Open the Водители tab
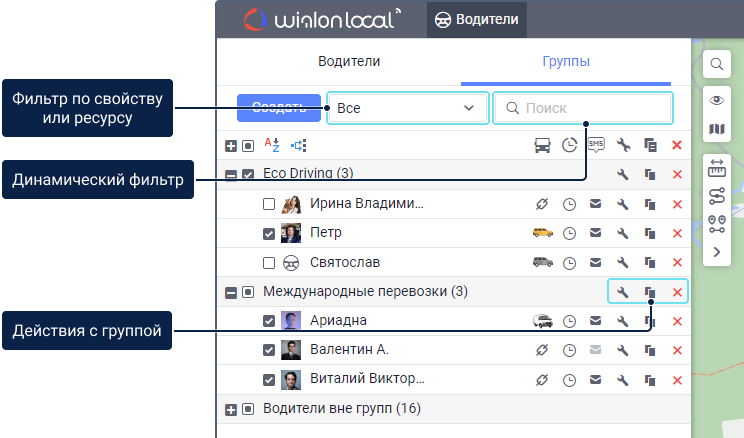 [x=349, y=61]
